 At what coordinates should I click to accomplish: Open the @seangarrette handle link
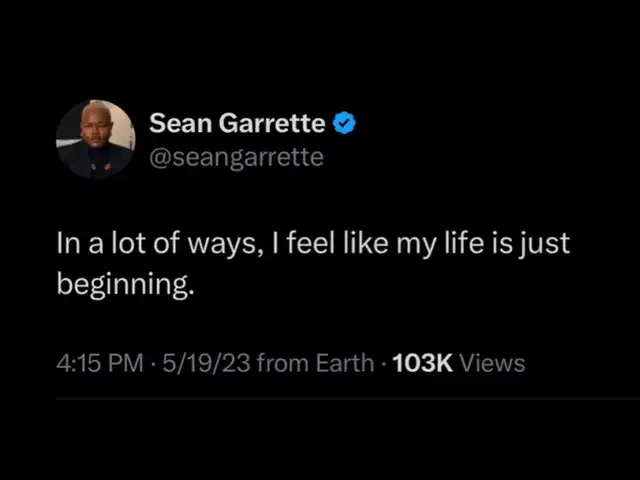[236, 157]
